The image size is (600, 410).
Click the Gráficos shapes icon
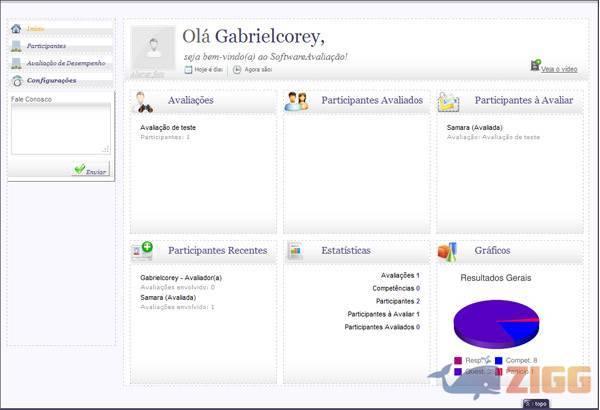[x=447, y=252]
